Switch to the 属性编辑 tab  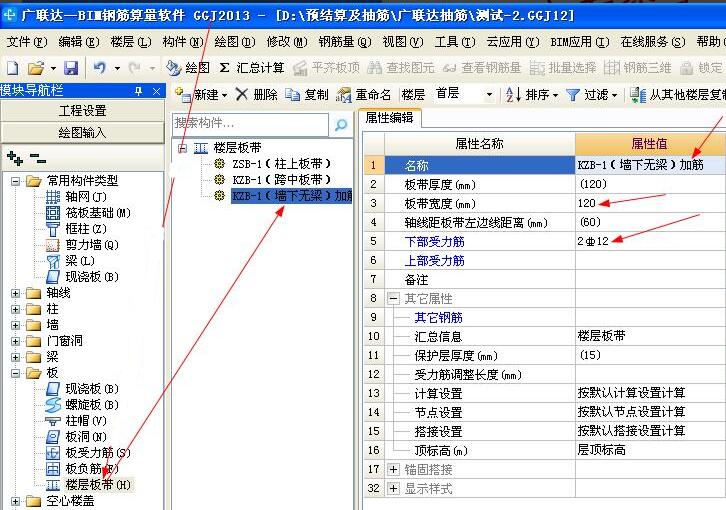(389, 118)
